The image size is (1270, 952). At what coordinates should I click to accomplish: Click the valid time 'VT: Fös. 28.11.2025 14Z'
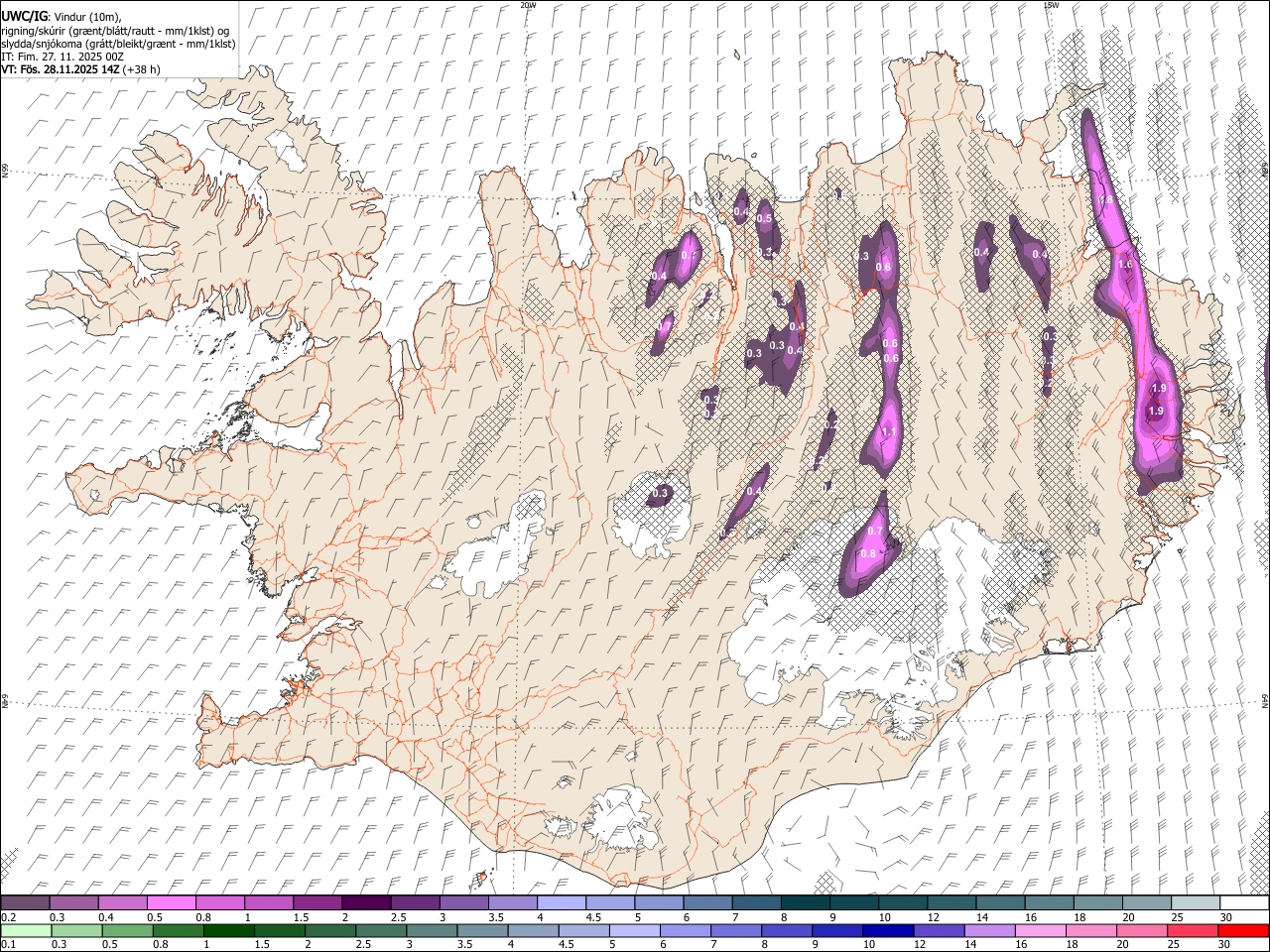pyautogui.click(x=61, y=69)
